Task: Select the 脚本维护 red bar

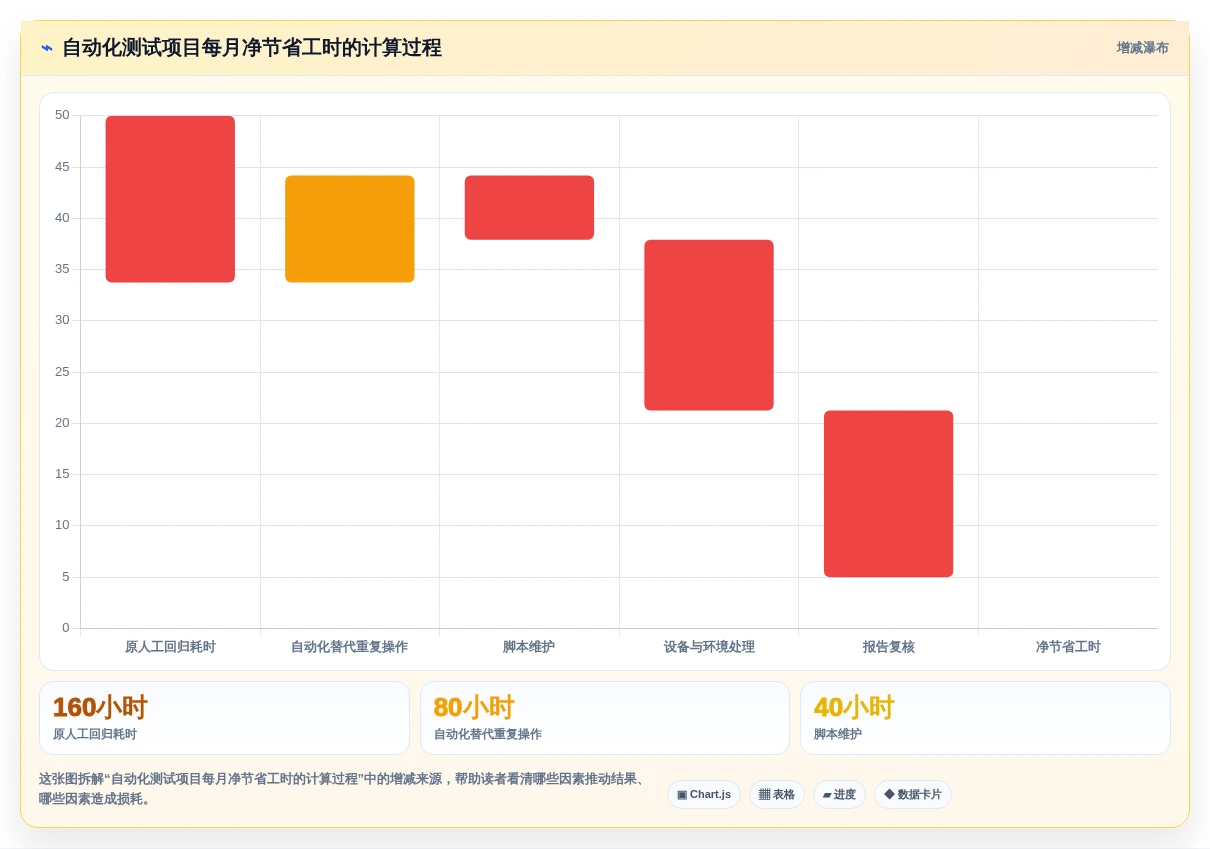Action: [529, 208]
